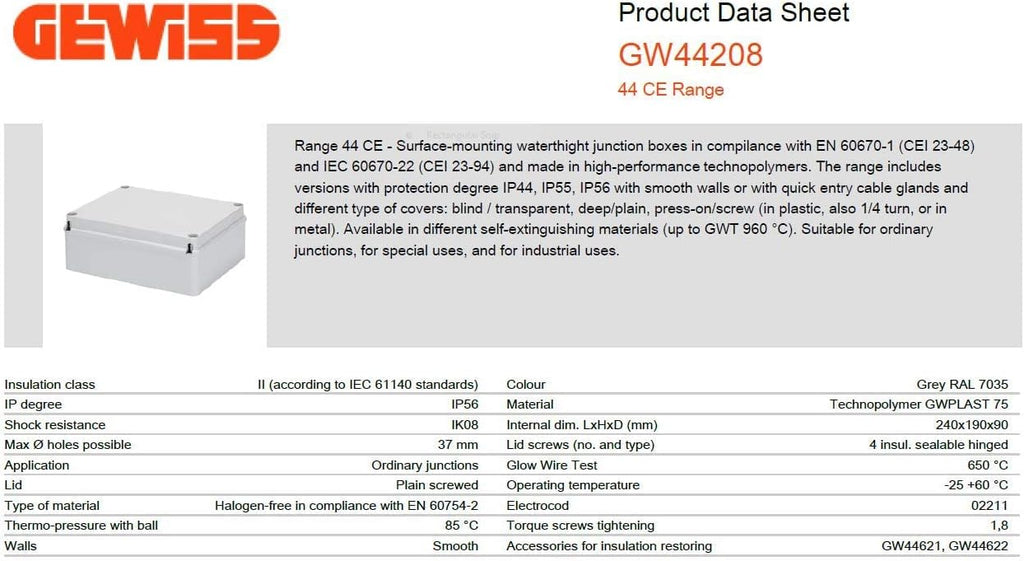Click the 44 CE Range subtitle
1024x561 pixels.
tap(671, 90)
